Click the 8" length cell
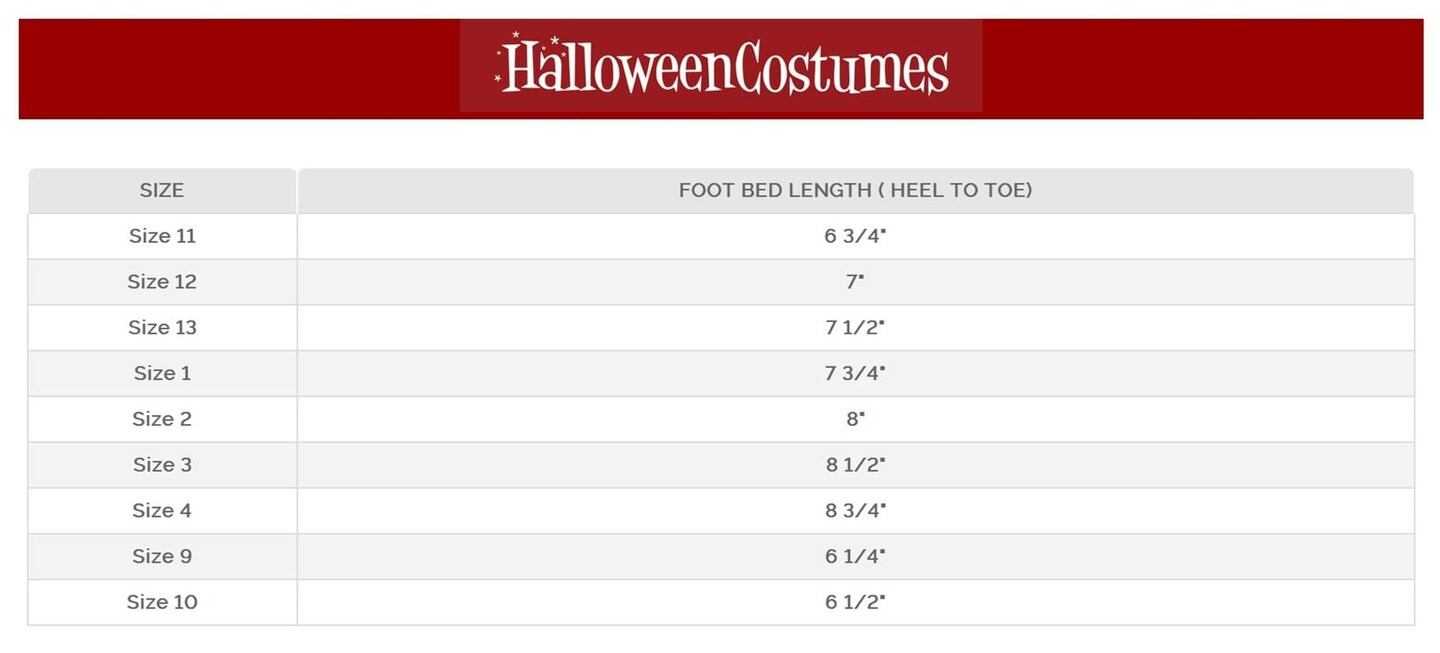Viewport: 1440px width, 653px height. (855, 419)
